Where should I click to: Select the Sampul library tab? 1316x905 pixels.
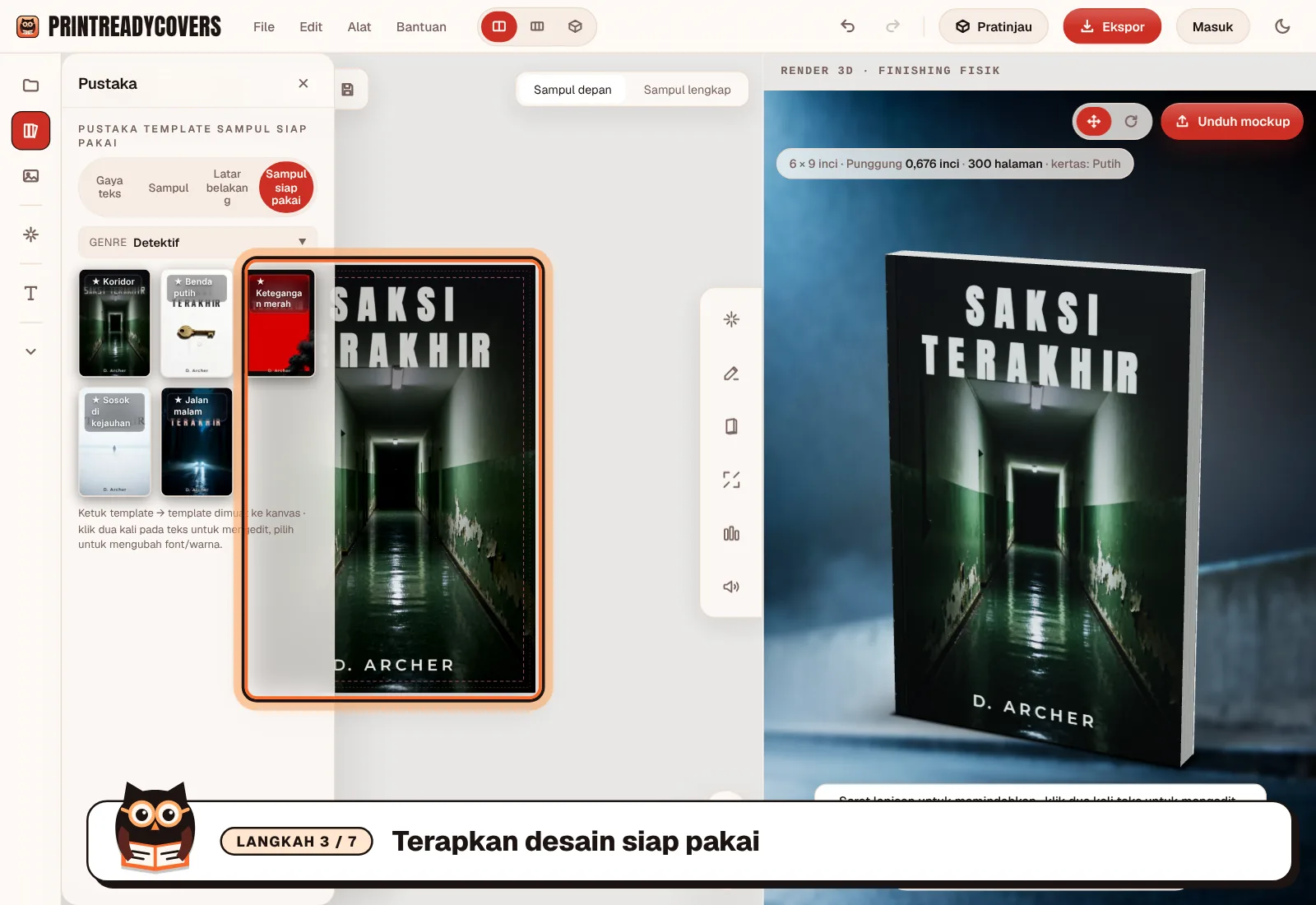point(169,188)
